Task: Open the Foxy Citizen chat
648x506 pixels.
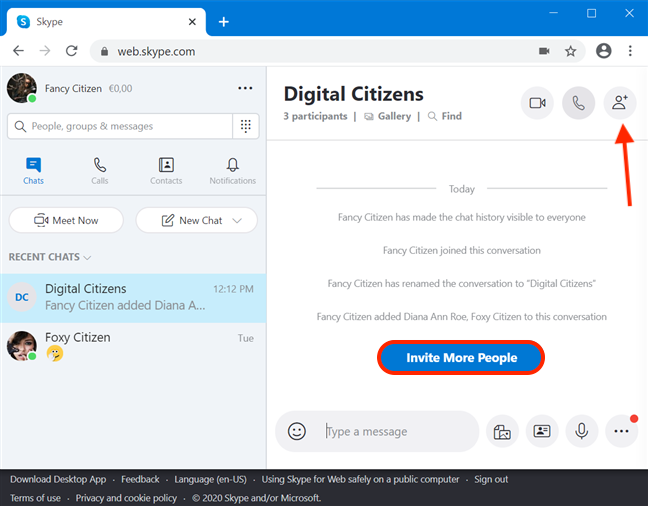Action: [x=133, y=346]
